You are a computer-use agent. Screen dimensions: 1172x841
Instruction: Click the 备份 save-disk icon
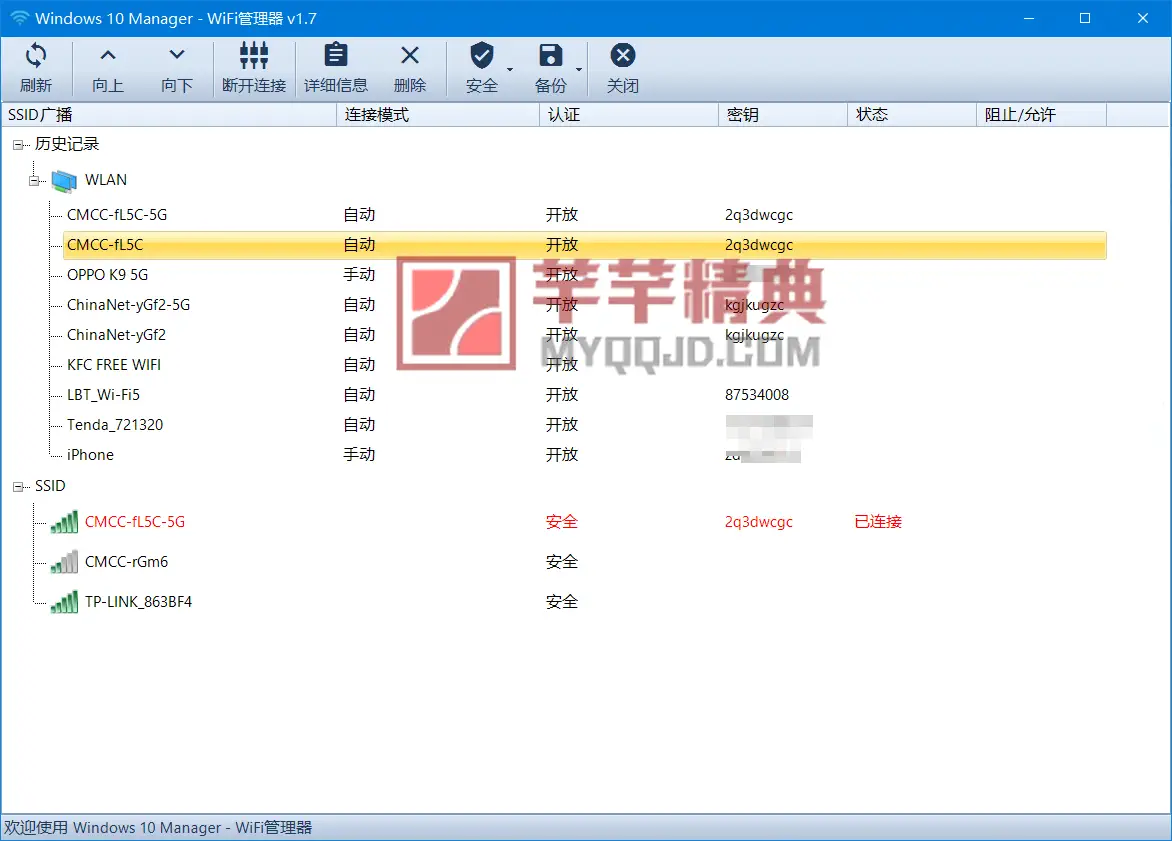point(550,55)
